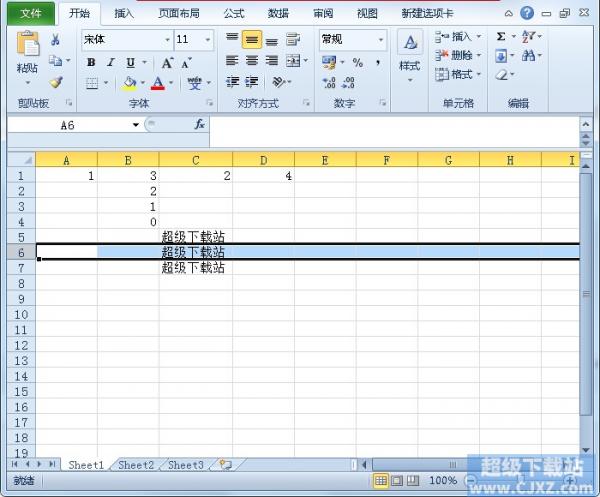Decrease font size with small A icon
The height and width of the screenshot is (497, 600).
[186, 63]
